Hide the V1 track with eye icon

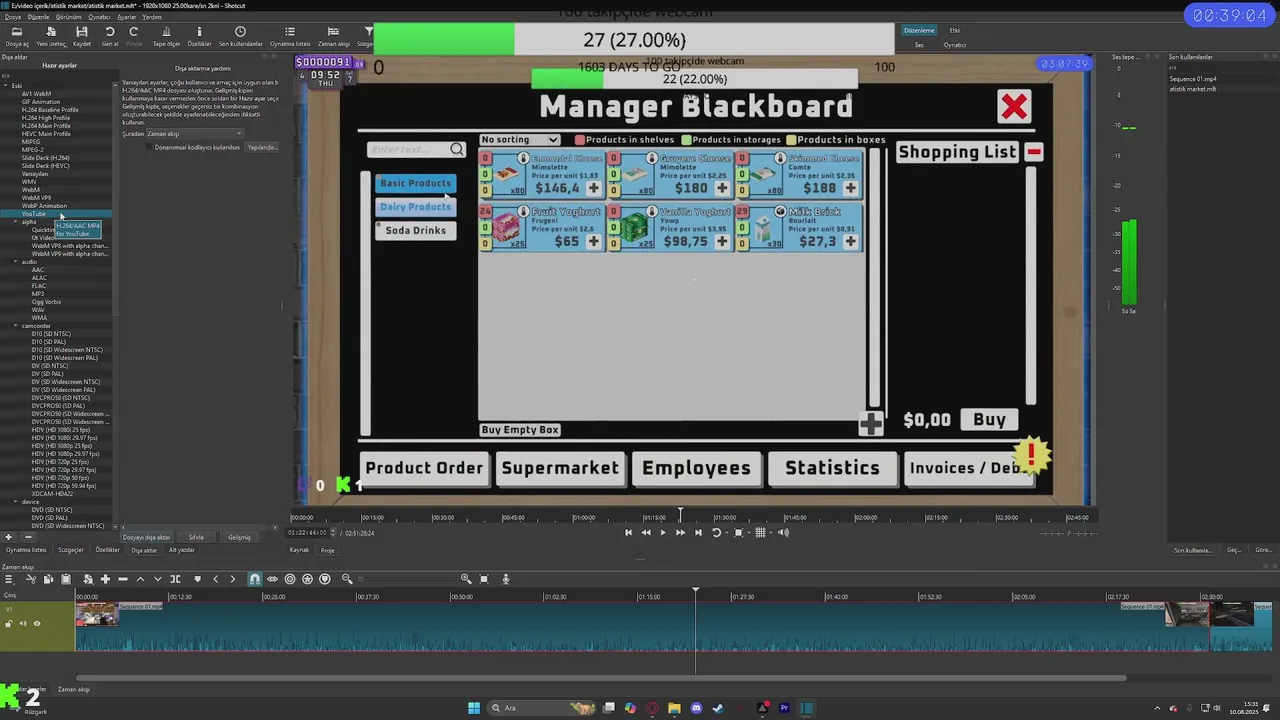37,624
